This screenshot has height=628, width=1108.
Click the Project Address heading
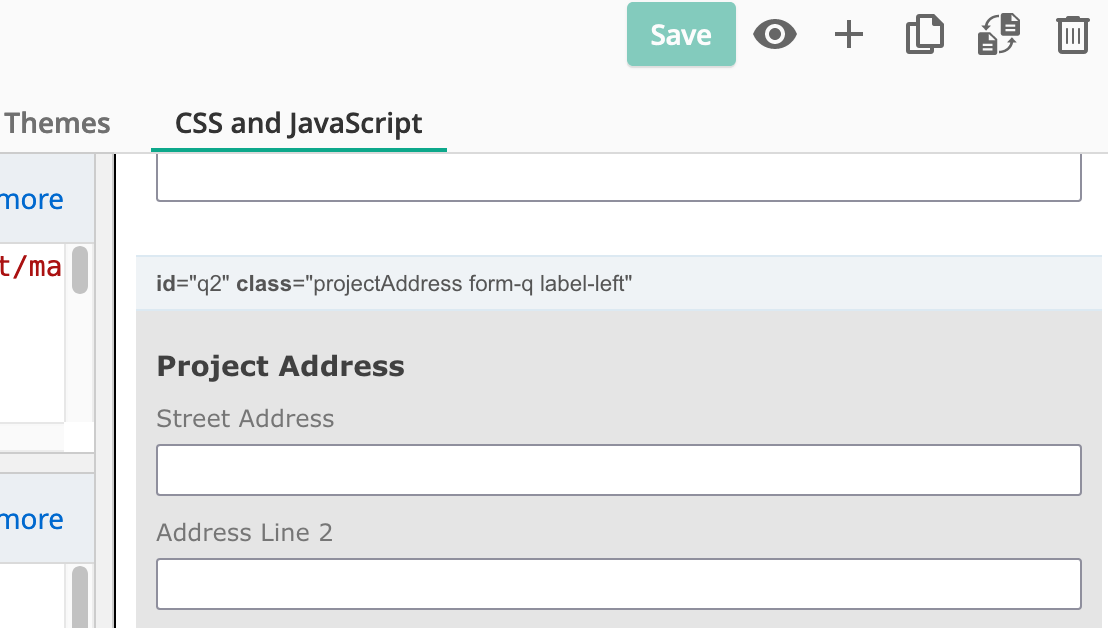click(x=280, y=366)
